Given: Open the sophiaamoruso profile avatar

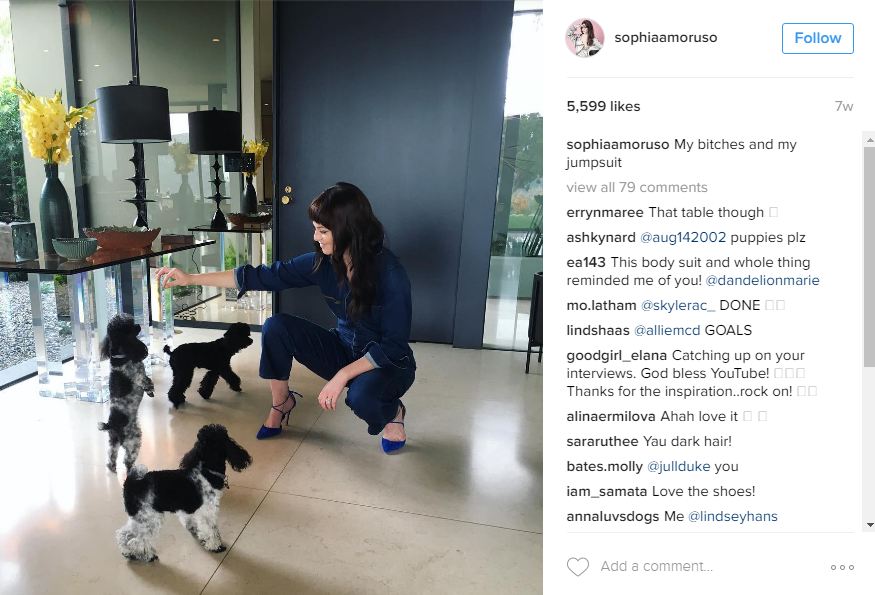Looking at the screenshot, I should pos(584,38).
